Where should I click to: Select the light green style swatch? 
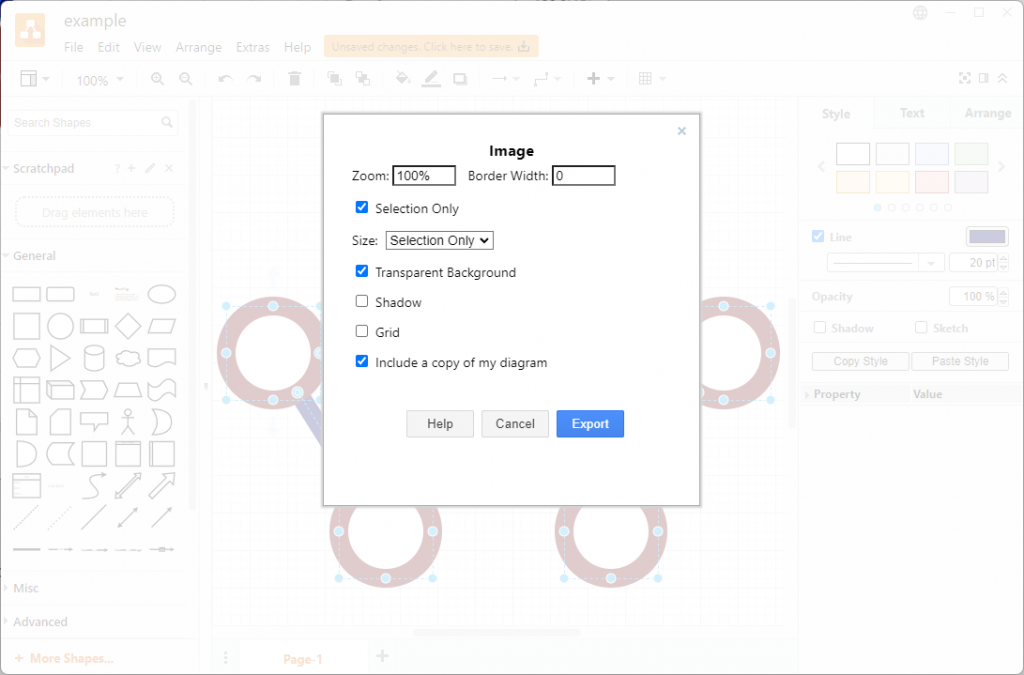pos(971,154)
